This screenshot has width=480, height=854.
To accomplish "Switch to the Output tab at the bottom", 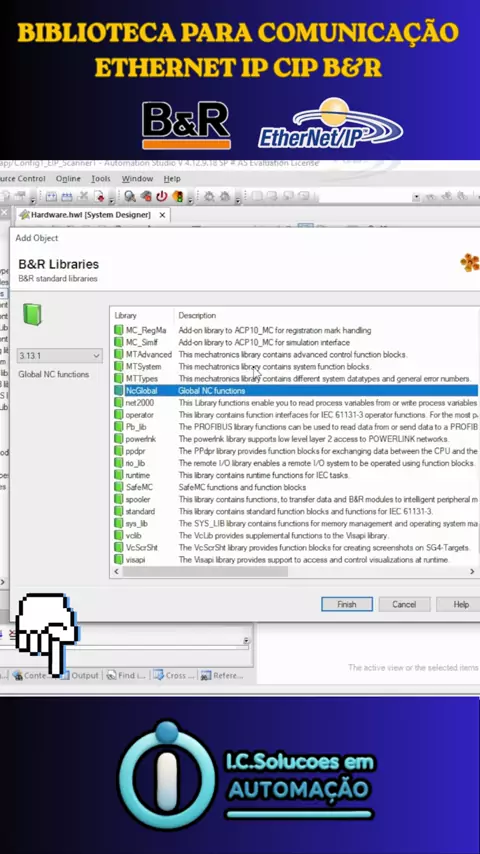I will click(80, 675).
